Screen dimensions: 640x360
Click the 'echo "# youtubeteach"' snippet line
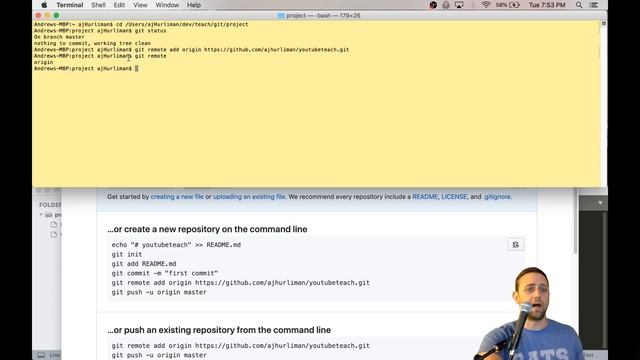point(176,245)
